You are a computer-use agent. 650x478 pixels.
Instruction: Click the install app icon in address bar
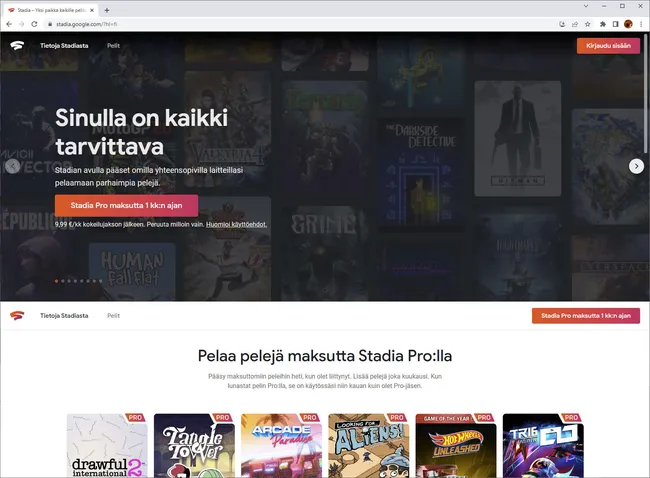click(x=562, y=24)
